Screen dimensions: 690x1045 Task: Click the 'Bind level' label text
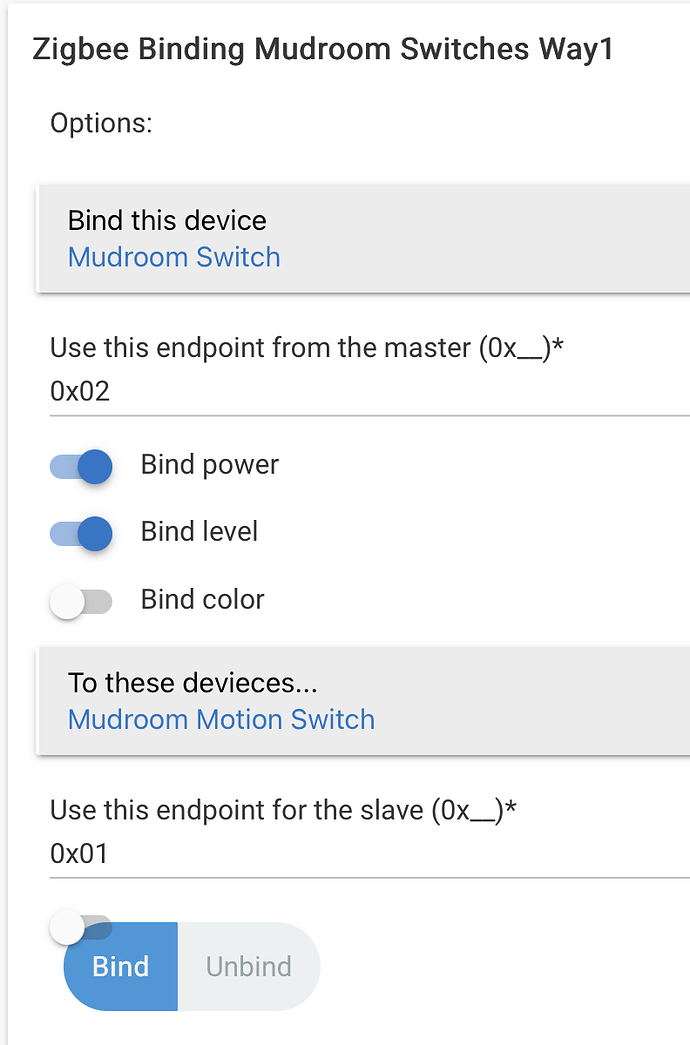tap(199, 532)
